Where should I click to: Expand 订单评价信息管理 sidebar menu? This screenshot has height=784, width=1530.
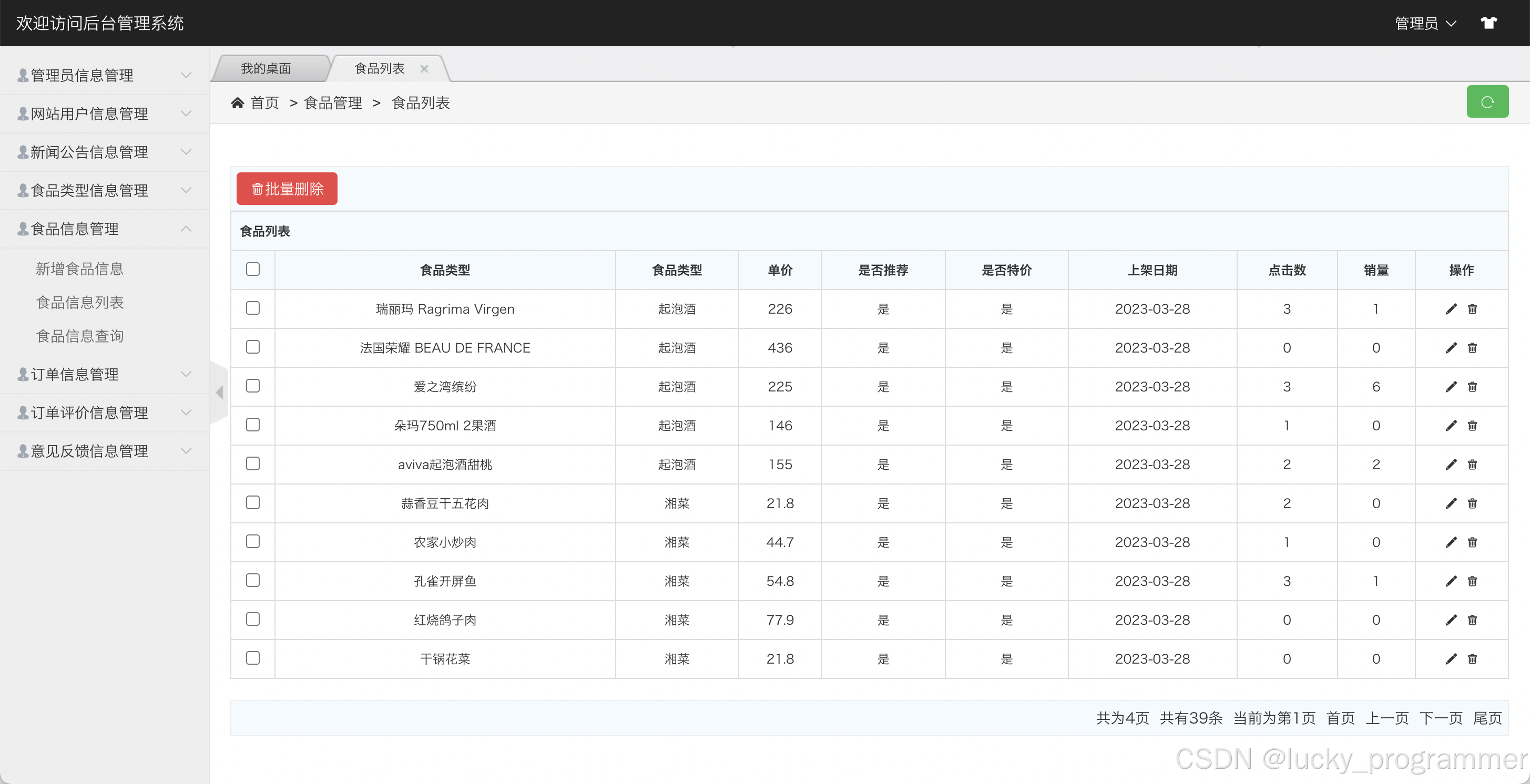coord(105,412)
